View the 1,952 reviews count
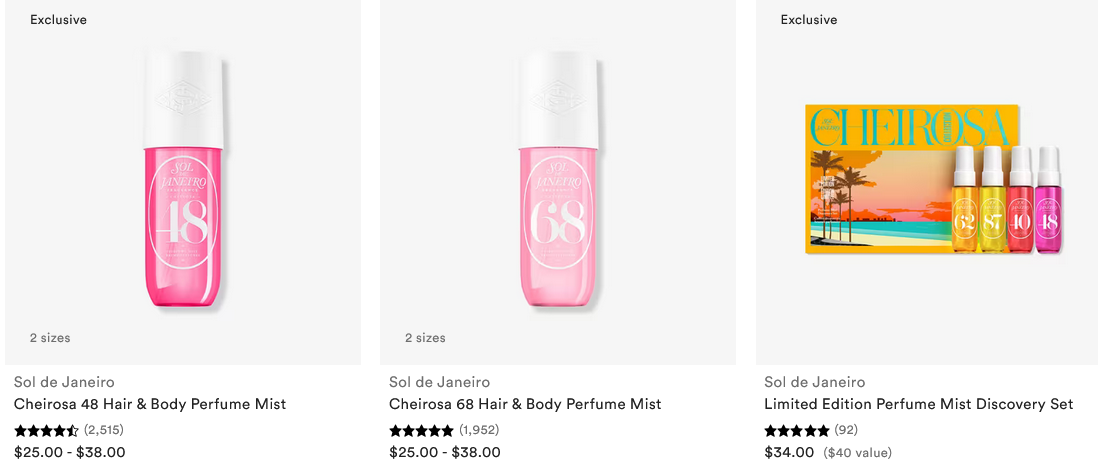Image resolution: width=1098 pixels, height=466 pixels. coord(478,430)
